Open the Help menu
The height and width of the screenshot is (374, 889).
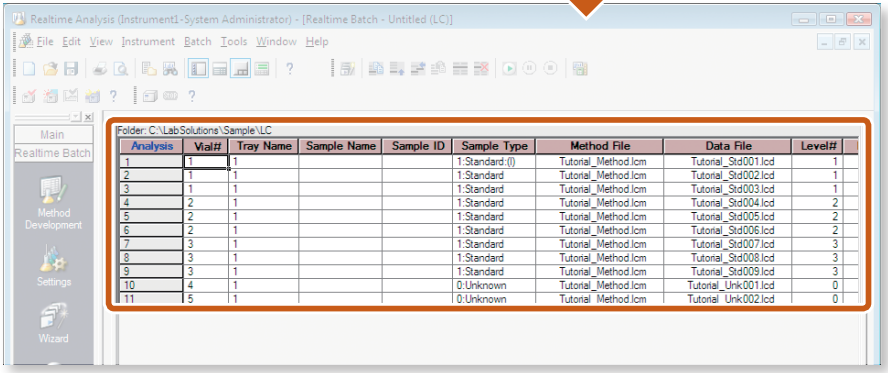click(x=317, y=41)
